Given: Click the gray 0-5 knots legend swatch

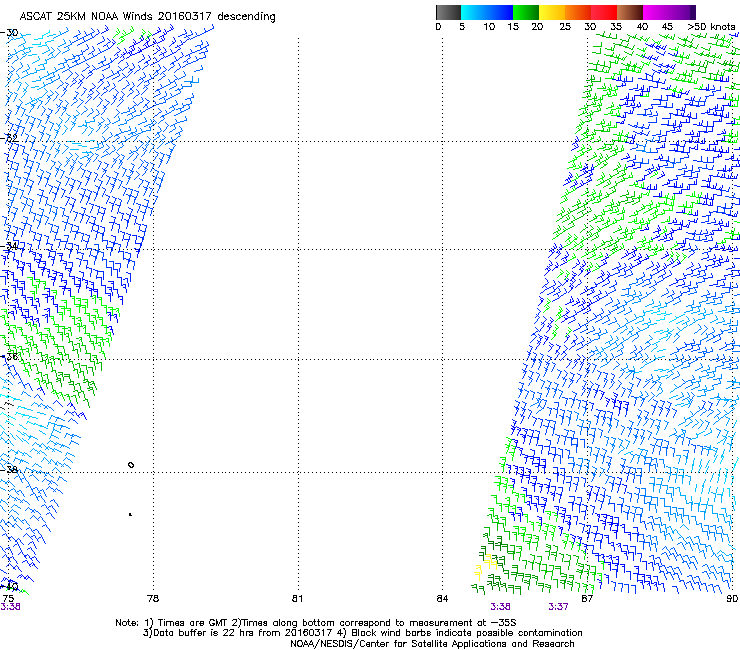Looking at the screenshot, I should (448, 12).
